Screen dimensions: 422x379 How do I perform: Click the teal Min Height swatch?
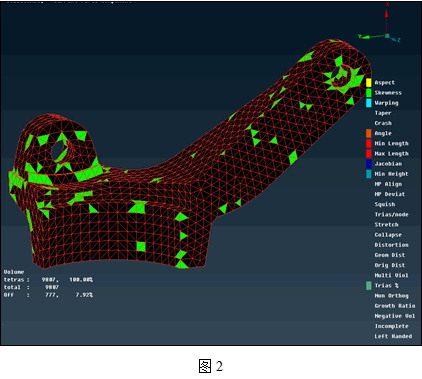pyautogui.click(x=369, y=174)
